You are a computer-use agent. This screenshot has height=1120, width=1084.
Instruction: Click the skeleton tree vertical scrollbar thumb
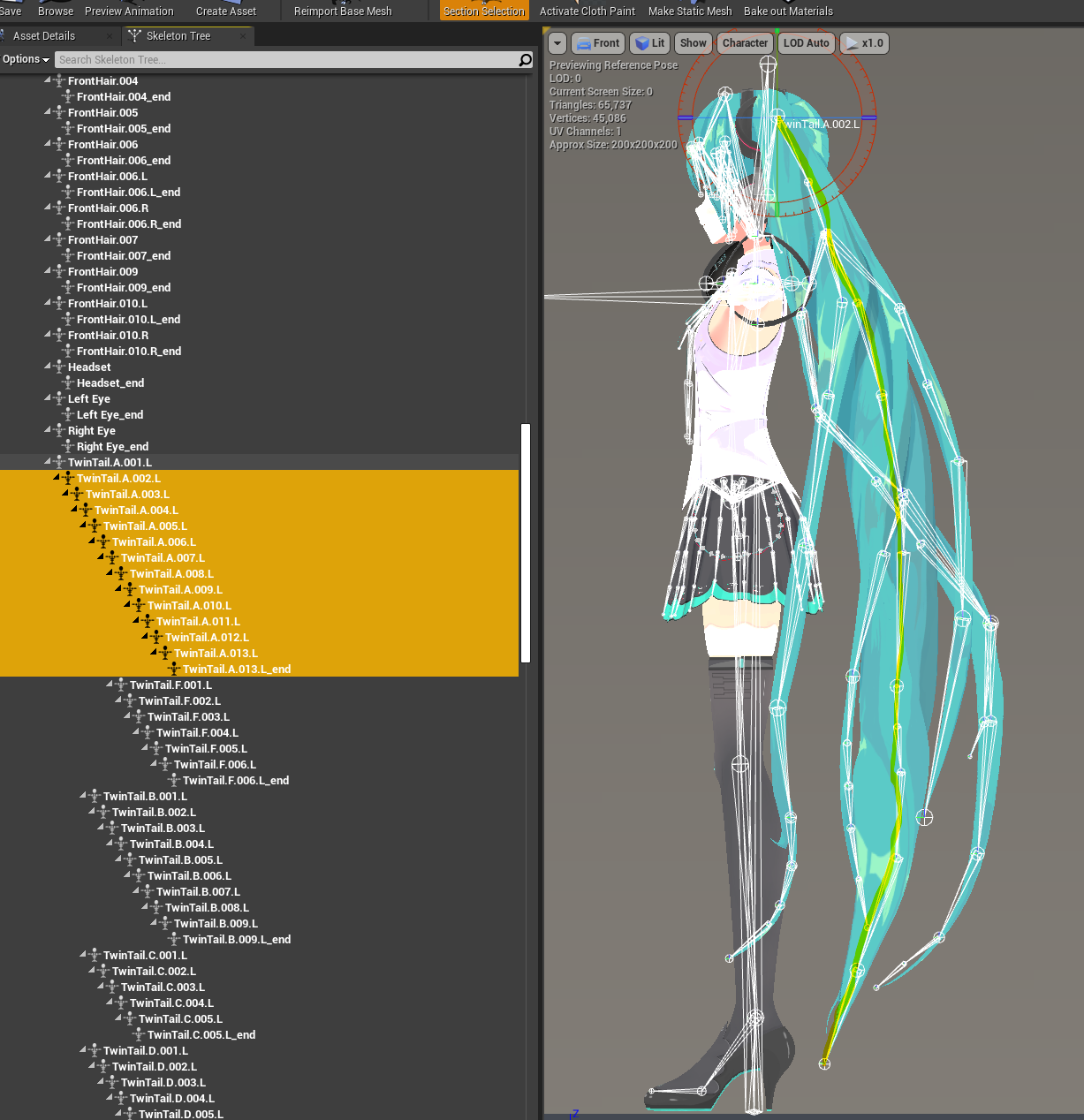pyautogui.click(x=526, y=543)
